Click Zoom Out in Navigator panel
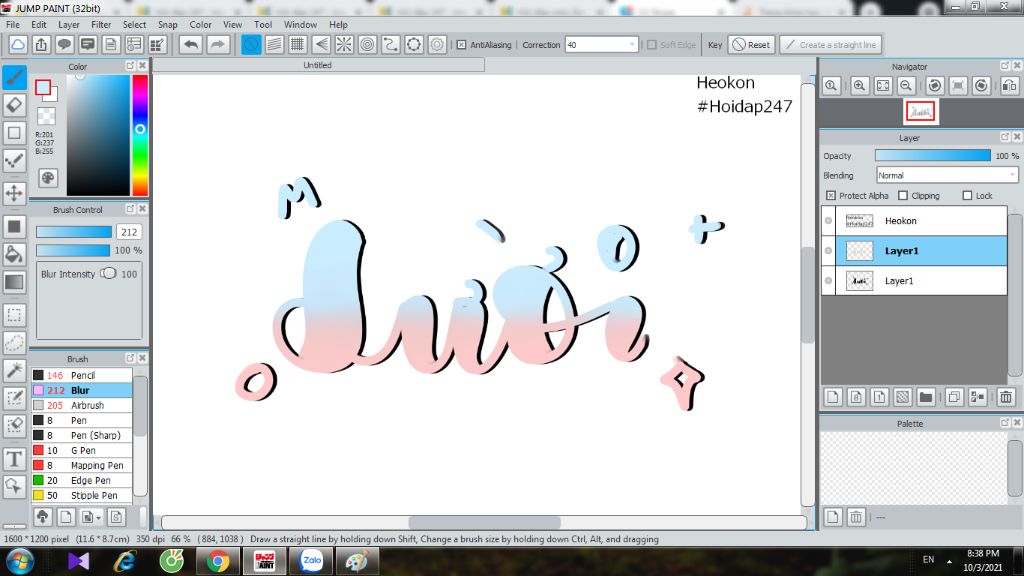 point(906,86)
